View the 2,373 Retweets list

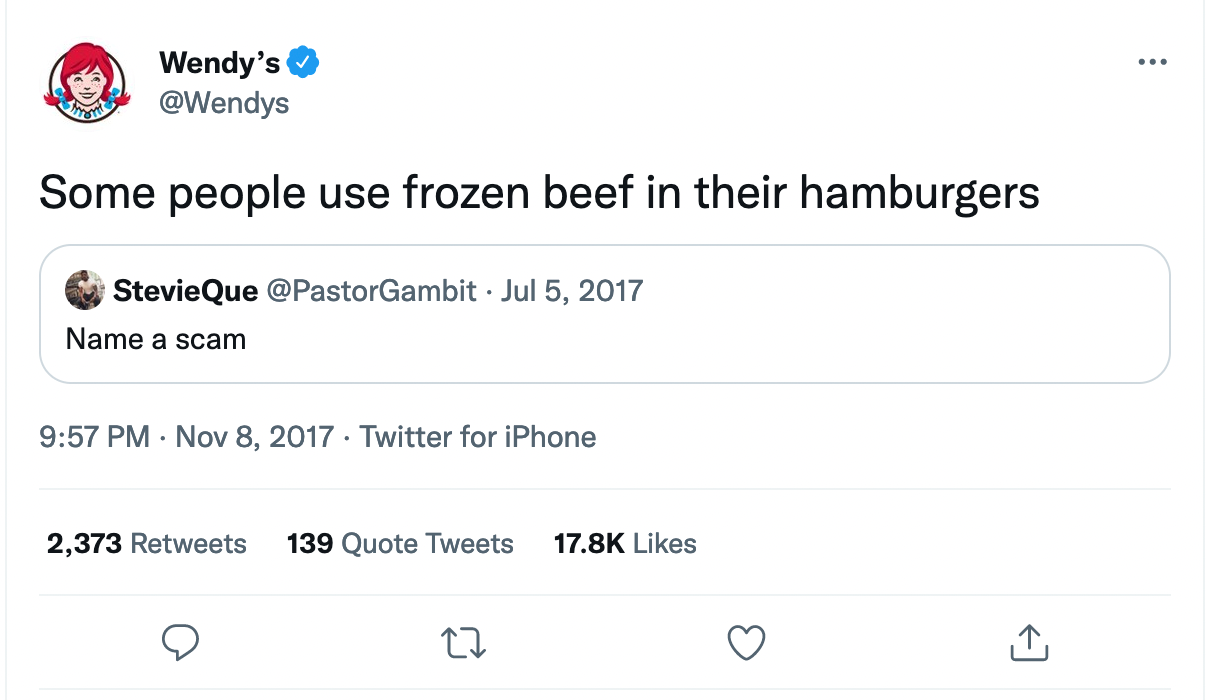click(x=146, y=544)
